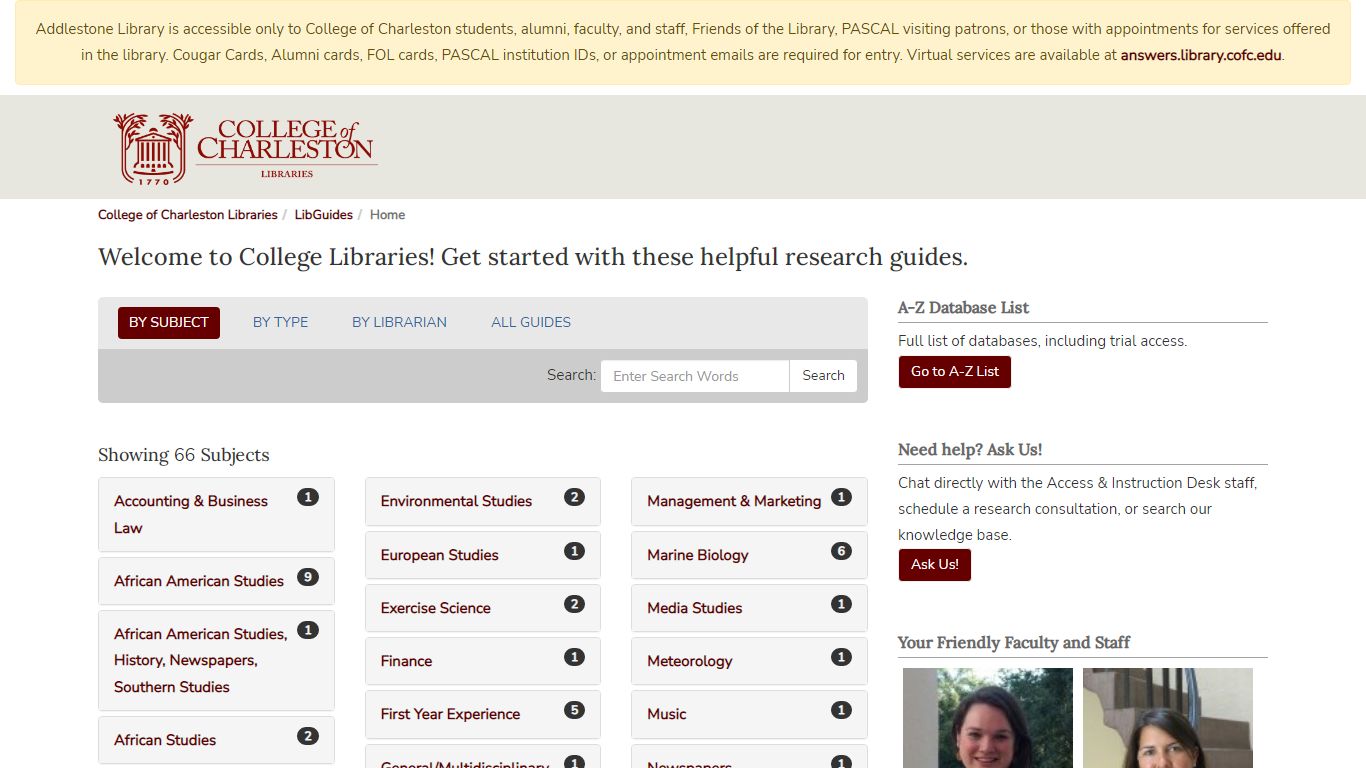Expand the African American Studies subject
The width and height of the screenshot is (1366, 768).
pyautogui.click(x=216, y=581)
